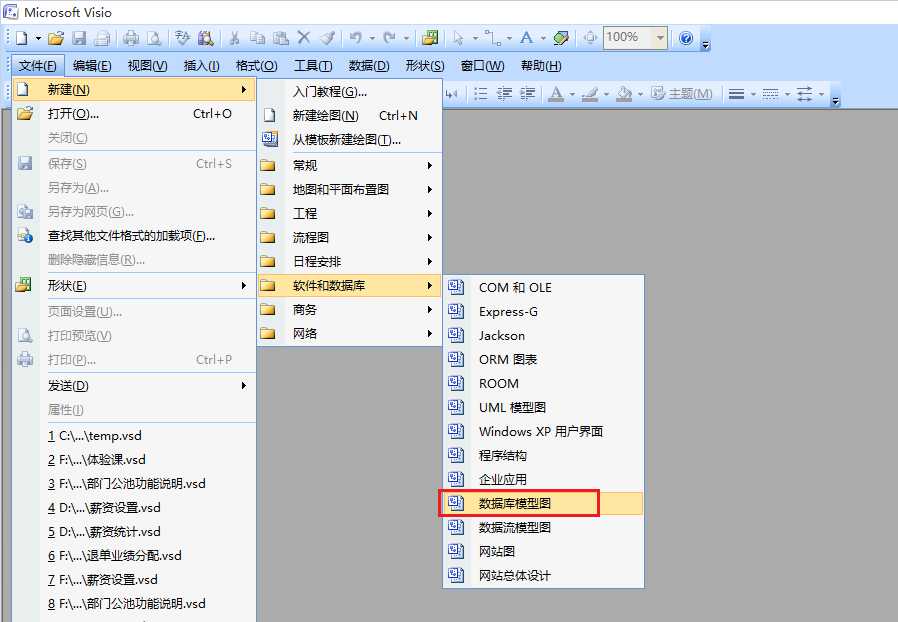Click the Line Weight toolbar icon

(736, 94)
